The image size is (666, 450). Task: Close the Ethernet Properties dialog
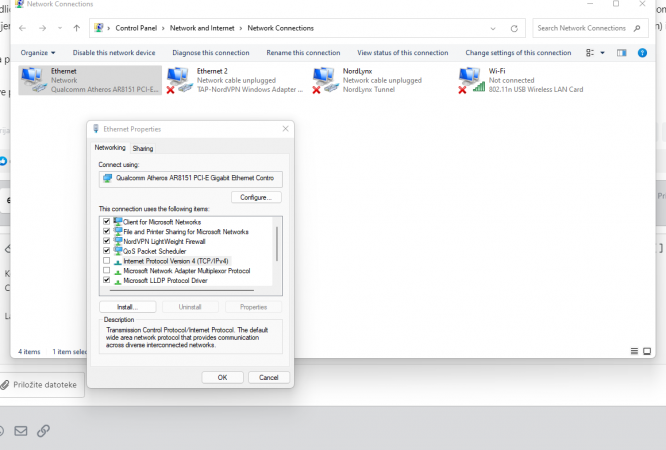(x=285, y=129)
